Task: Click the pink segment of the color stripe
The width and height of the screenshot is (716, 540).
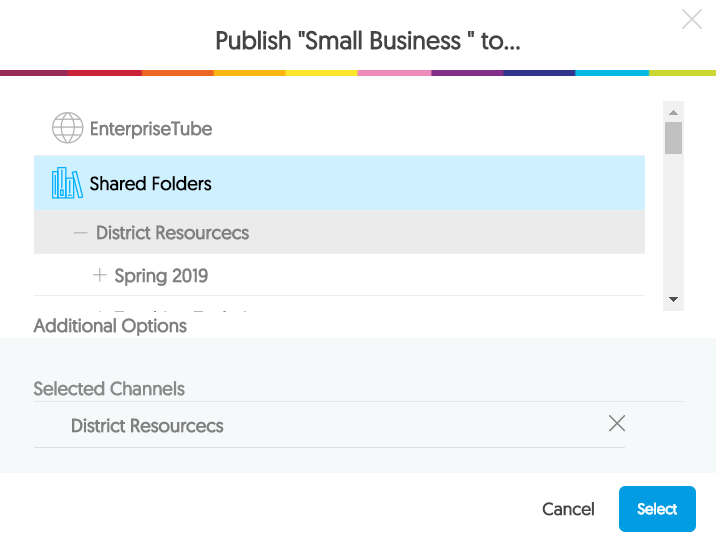Action: 394,73
